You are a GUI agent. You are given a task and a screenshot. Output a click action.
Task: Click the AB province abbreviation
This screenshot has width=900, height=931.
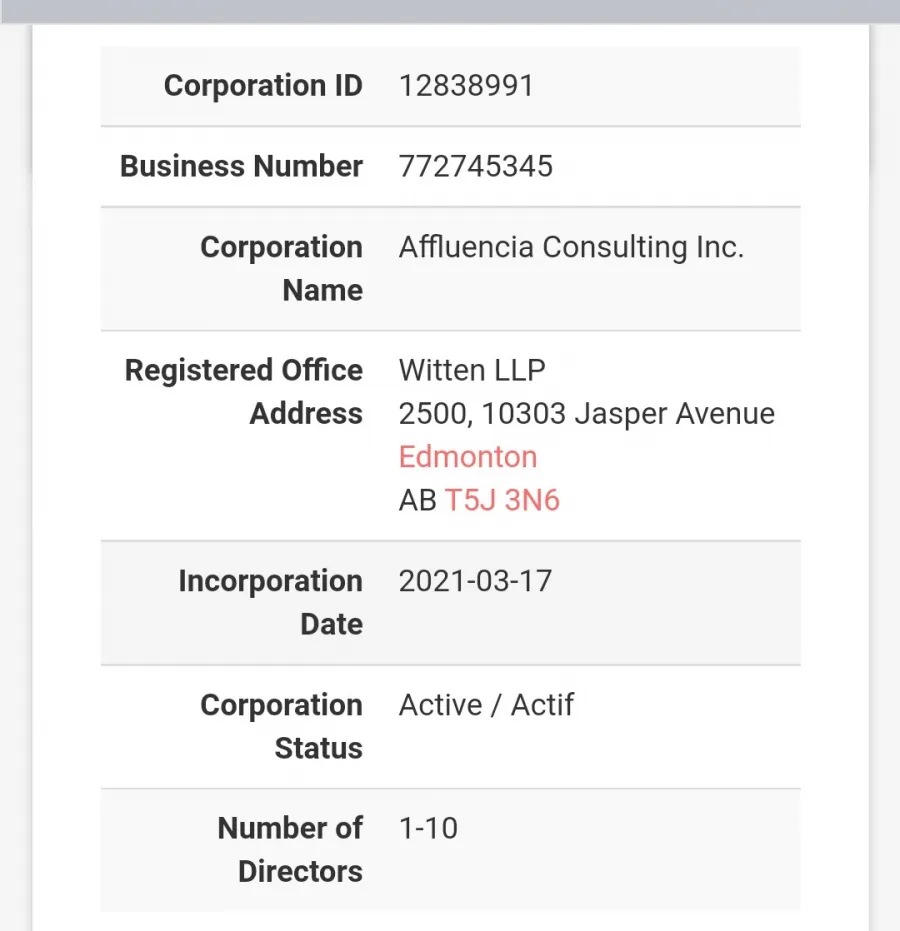(x=417, y=500)
